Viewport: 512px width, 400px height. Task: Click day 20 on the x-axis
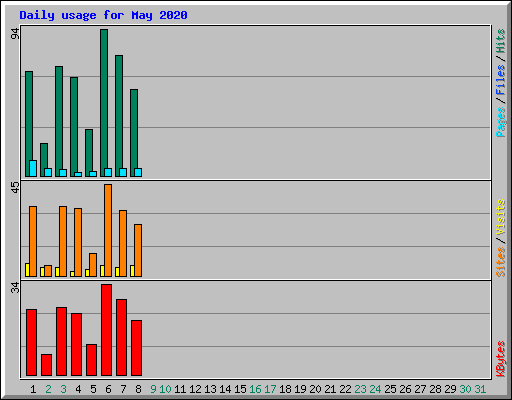315,389
